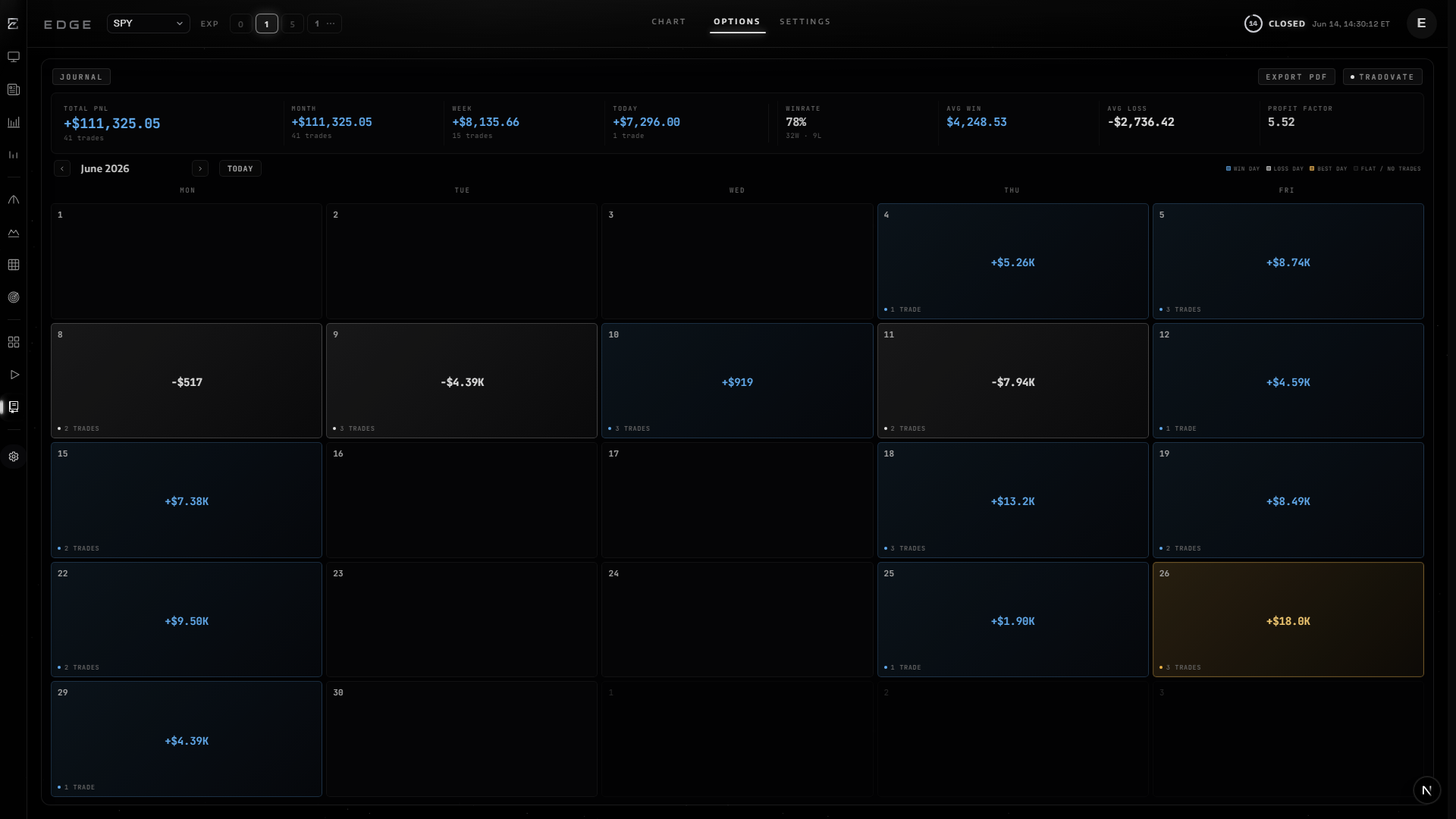Click Week PNL value +$8,135.66
This screenshot has width=1456, height=819.
coord(486,122)
